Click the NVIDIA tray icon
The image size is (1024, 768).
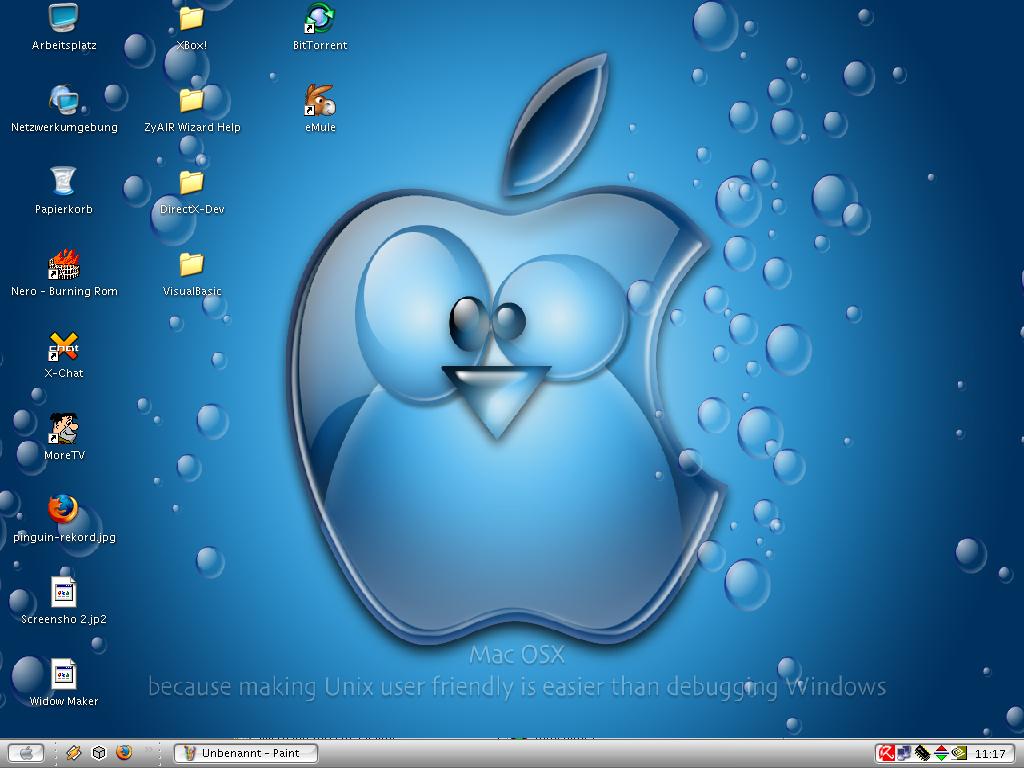pos(959,753)
